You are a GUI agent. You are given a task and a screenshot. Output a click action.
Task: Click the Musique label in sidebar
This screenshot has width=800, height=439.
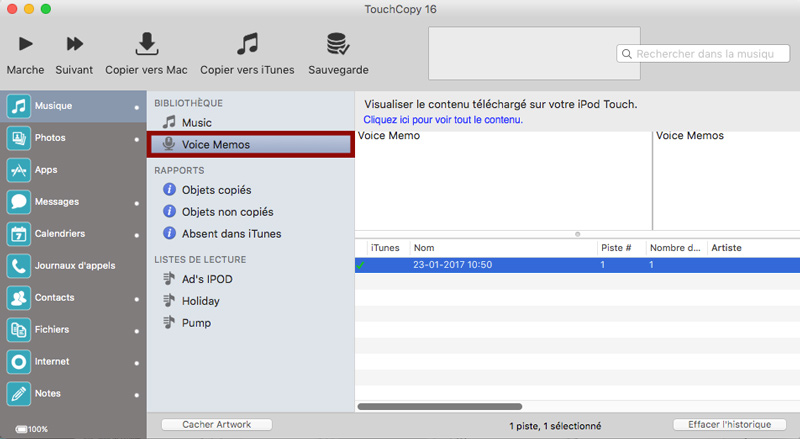pos(54,106)
